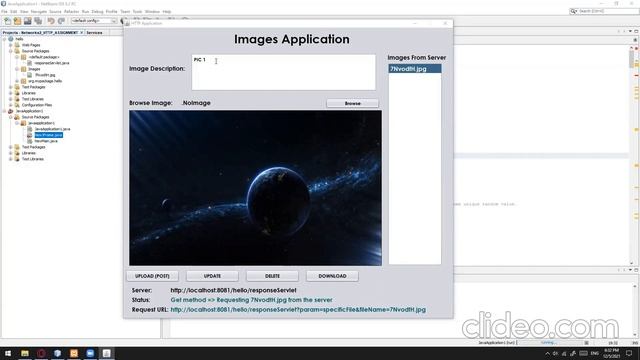The height and width of the screenshot is (360, 640).
Task: Click the hello project globe icon
Action: [x=11, y=39]
